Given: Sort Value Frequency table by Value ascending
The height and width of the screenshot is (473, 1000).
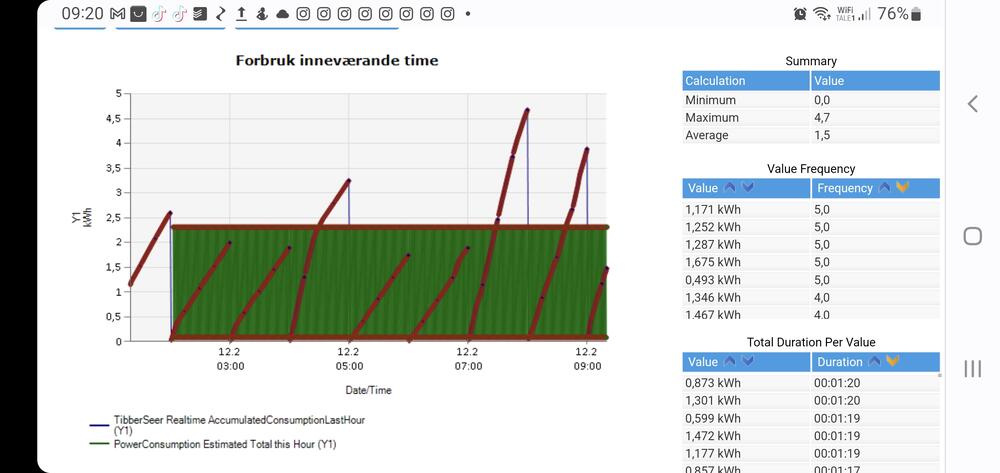Looking at the screenshot, I should tap(730, 188).
